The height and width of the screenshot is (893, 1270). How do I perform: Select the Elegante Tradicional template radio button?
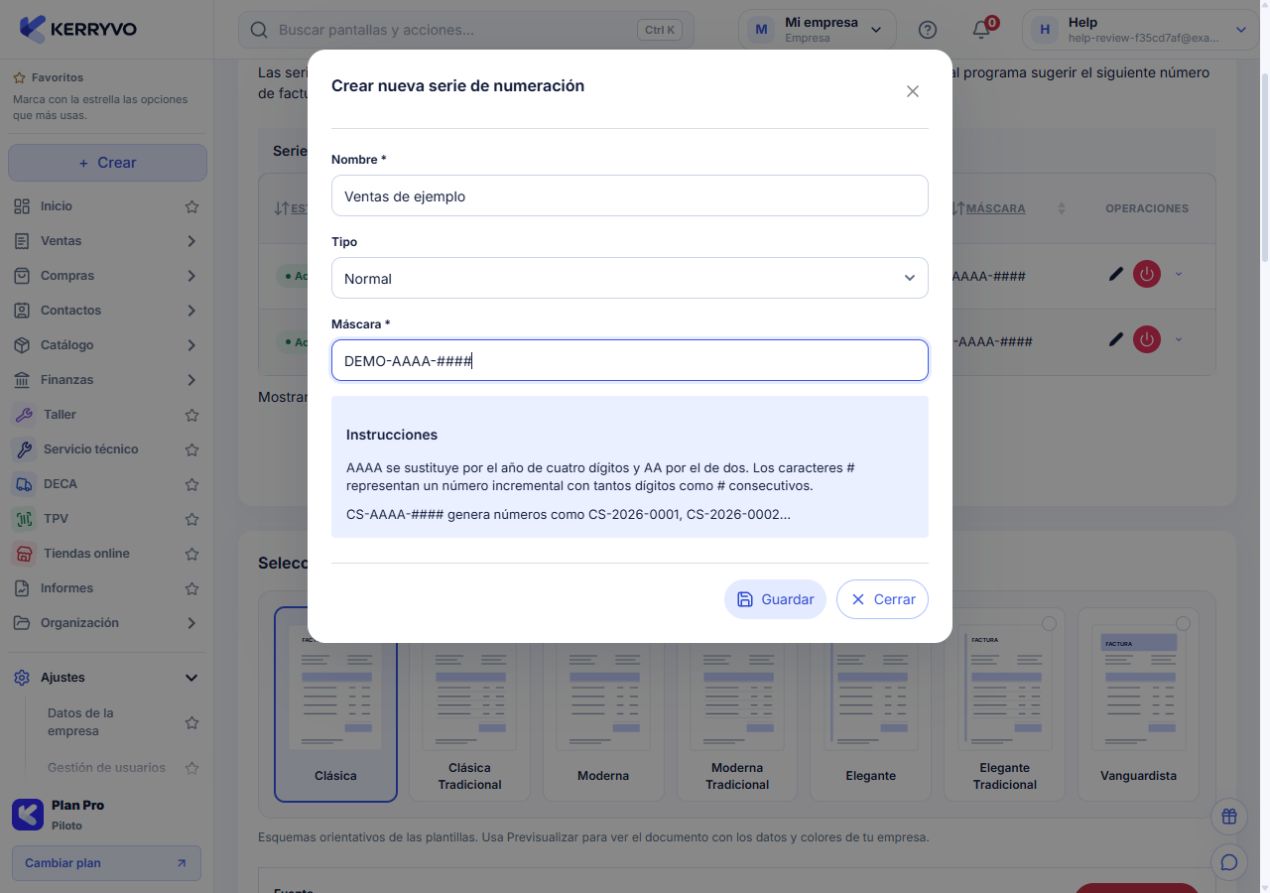click(x=1049, y=623)
